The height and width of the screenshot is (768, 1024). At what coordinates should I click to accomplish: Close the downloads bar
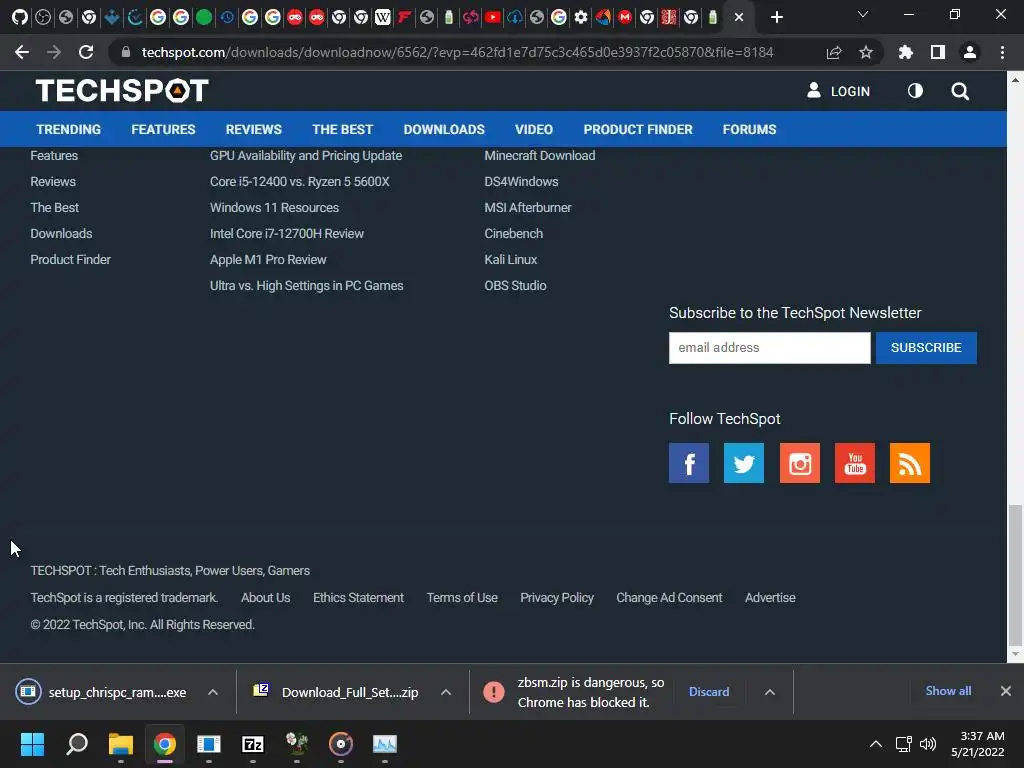click(x=1006, y=690)
